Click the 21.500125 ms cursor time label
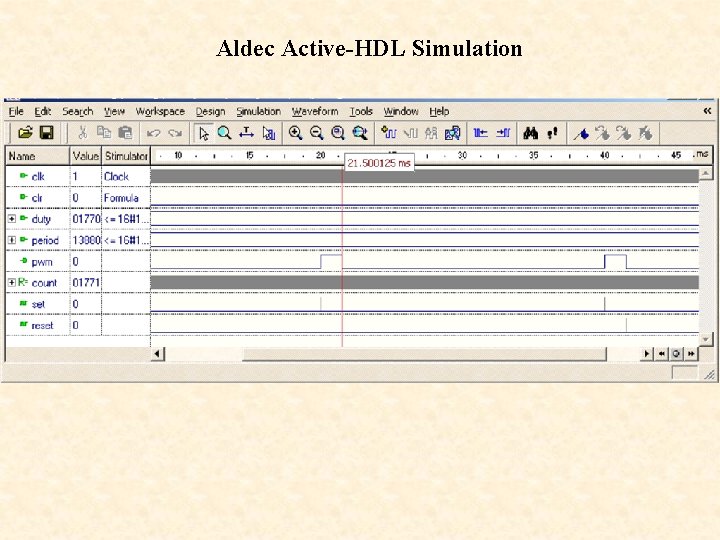720x540 pixels. (x=379, y=163)
